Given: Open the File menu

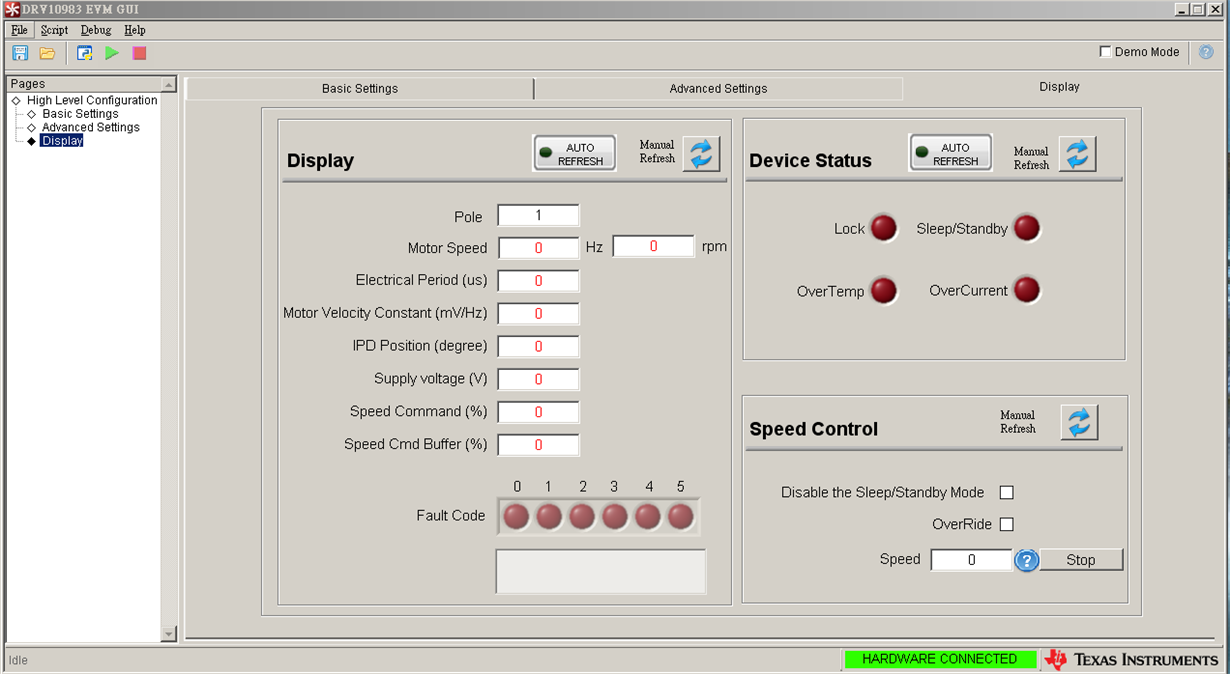Looking at the screenshot, I should click(x=19, y=30).
